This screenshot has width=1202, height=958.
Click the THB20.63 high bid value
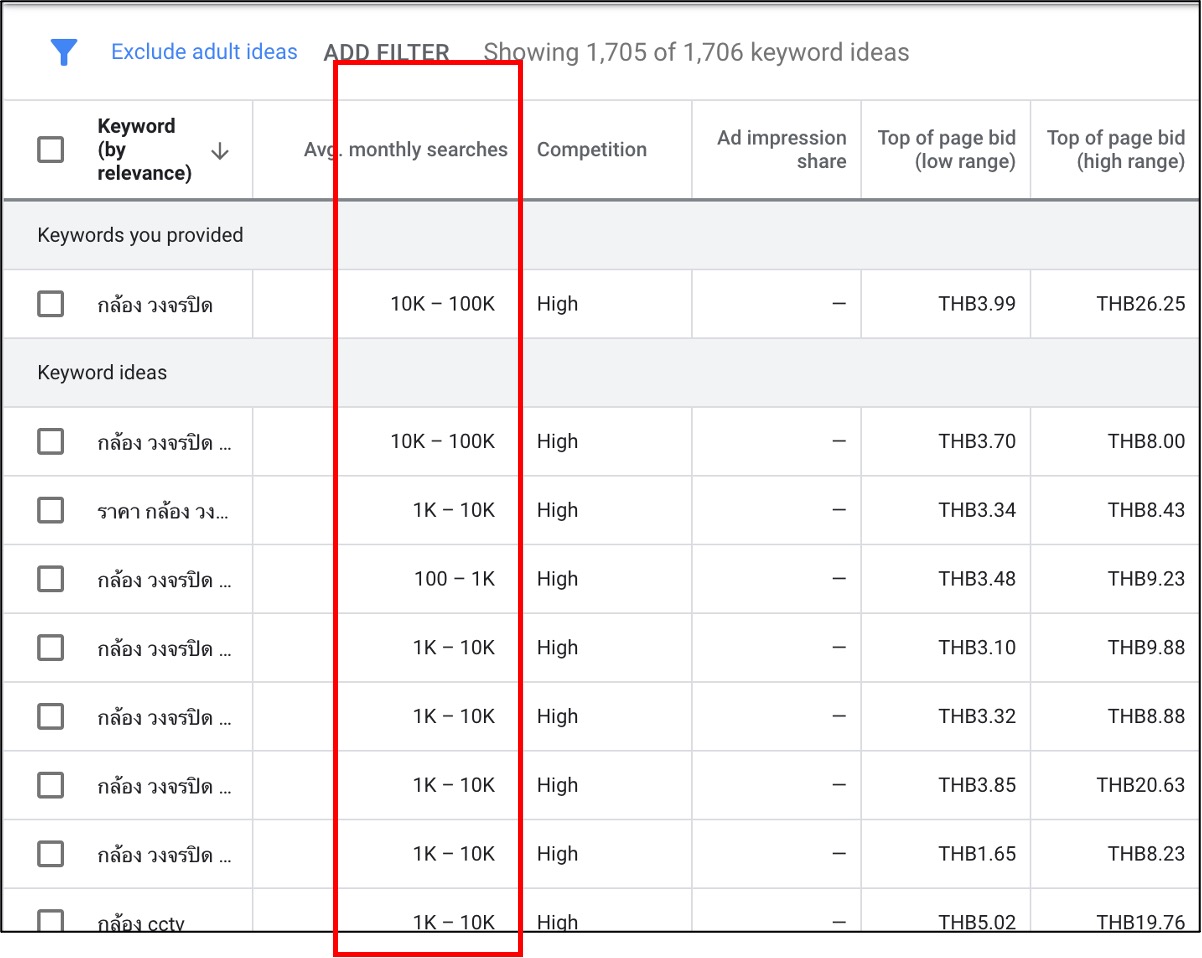click(1141, 785)
